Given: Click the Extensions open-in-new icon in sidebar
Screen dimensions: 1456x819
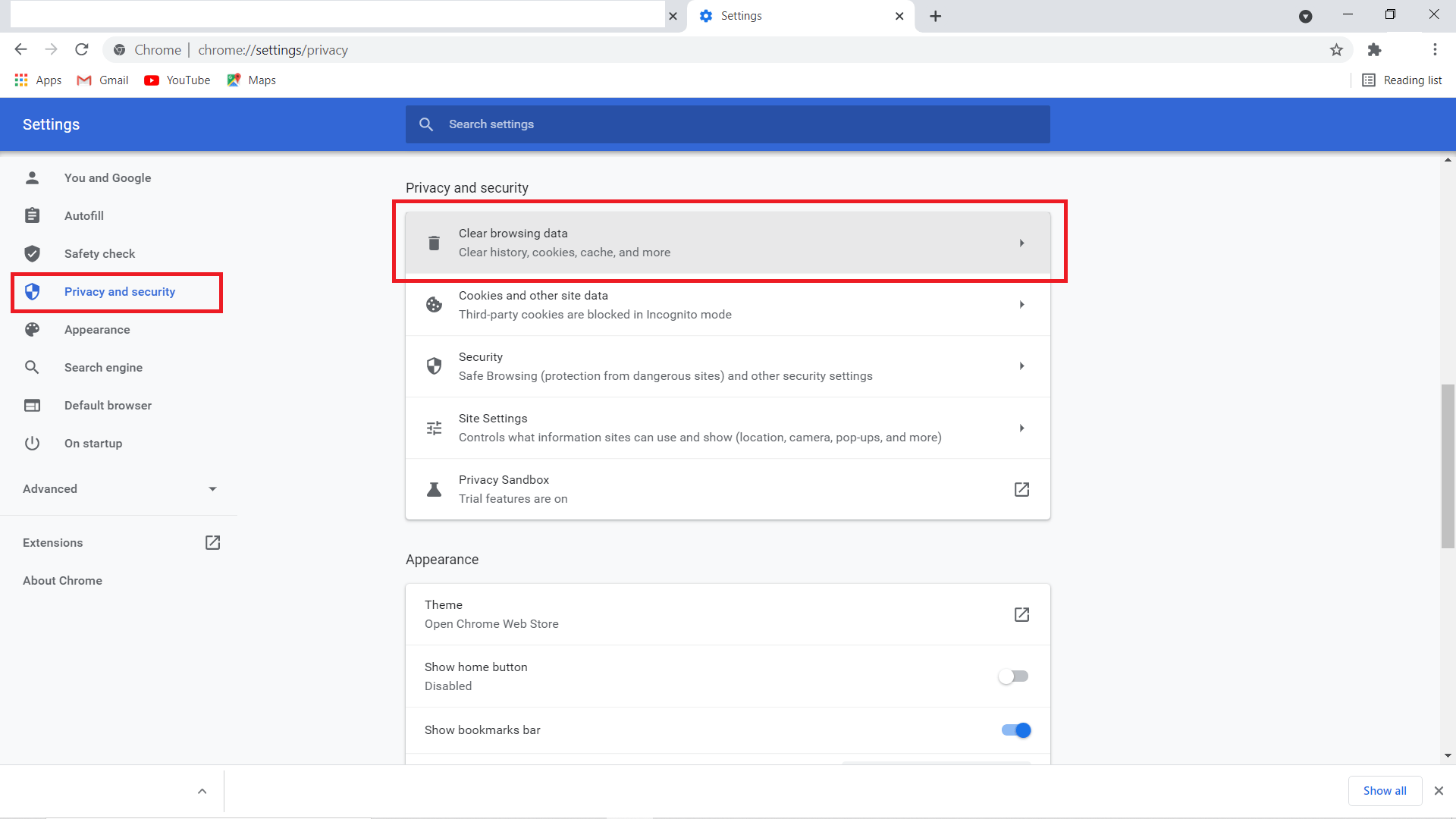Looking at the screenshot, I should [x=212, y=542].
